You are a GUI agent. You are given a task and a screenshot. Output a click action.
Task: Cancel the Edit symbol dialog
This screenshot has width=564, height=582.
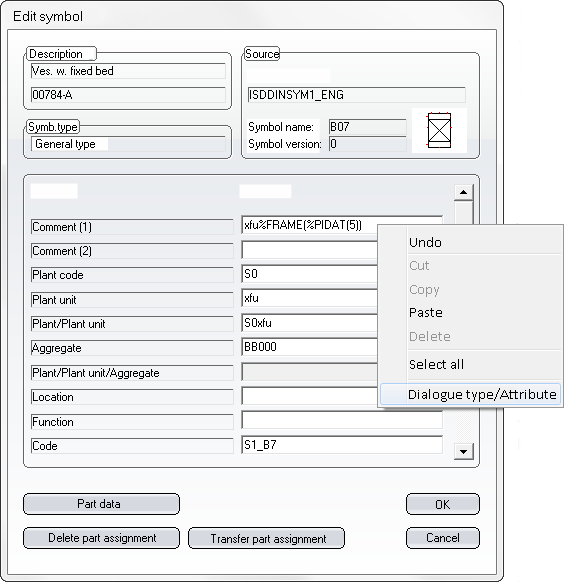(443, 538)
